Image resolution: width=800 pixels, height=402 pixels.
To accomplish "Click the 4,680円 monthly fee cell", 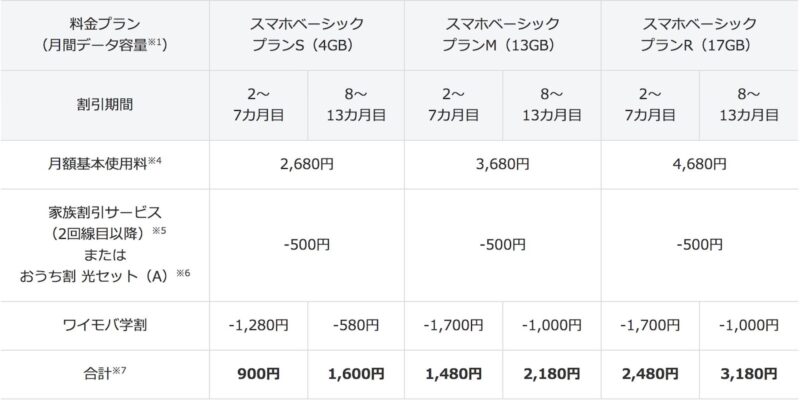I will (x=699, y=163).
